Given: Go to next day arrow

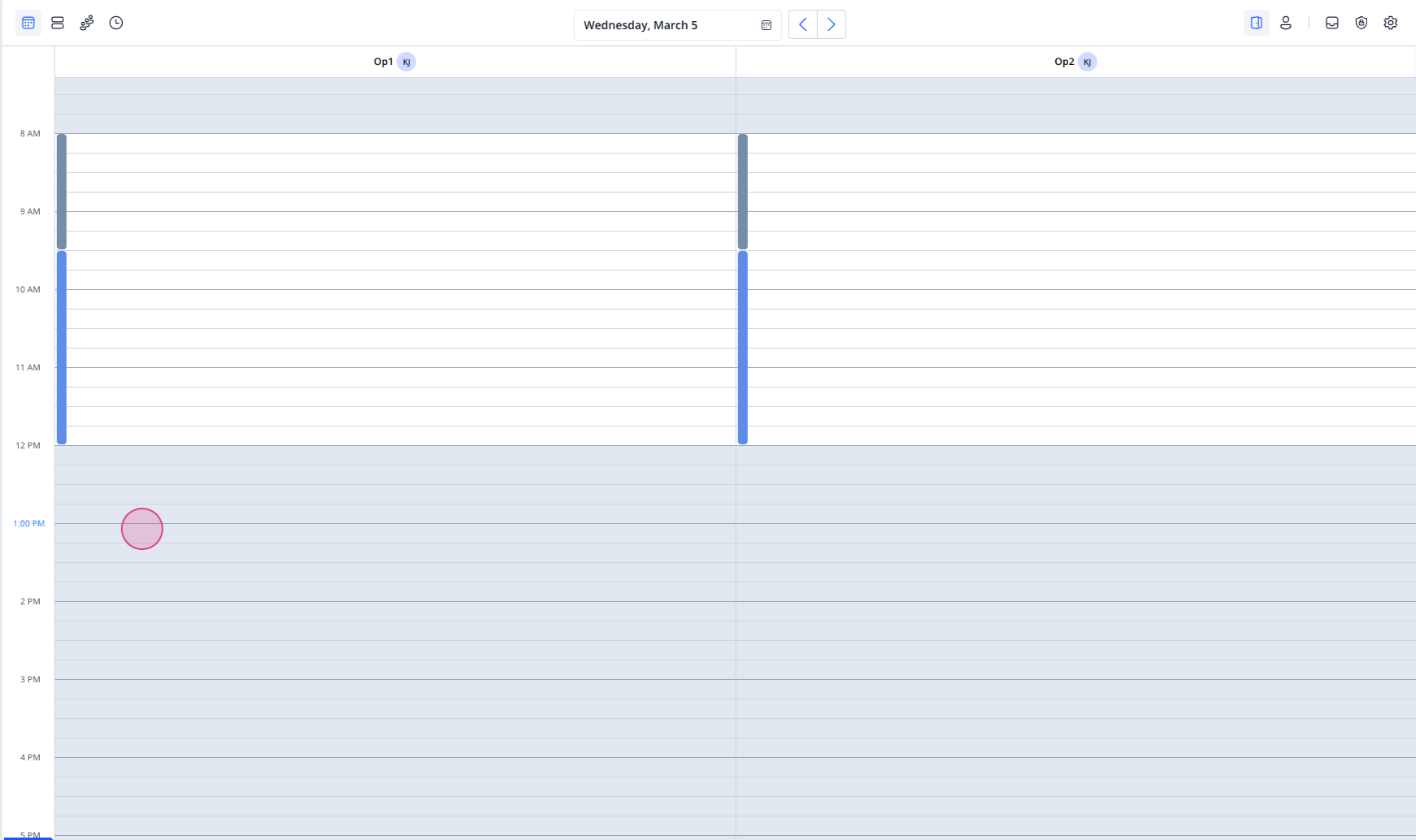Looking at the screenshot, I should pyautogui.click(x=832, y=24).
